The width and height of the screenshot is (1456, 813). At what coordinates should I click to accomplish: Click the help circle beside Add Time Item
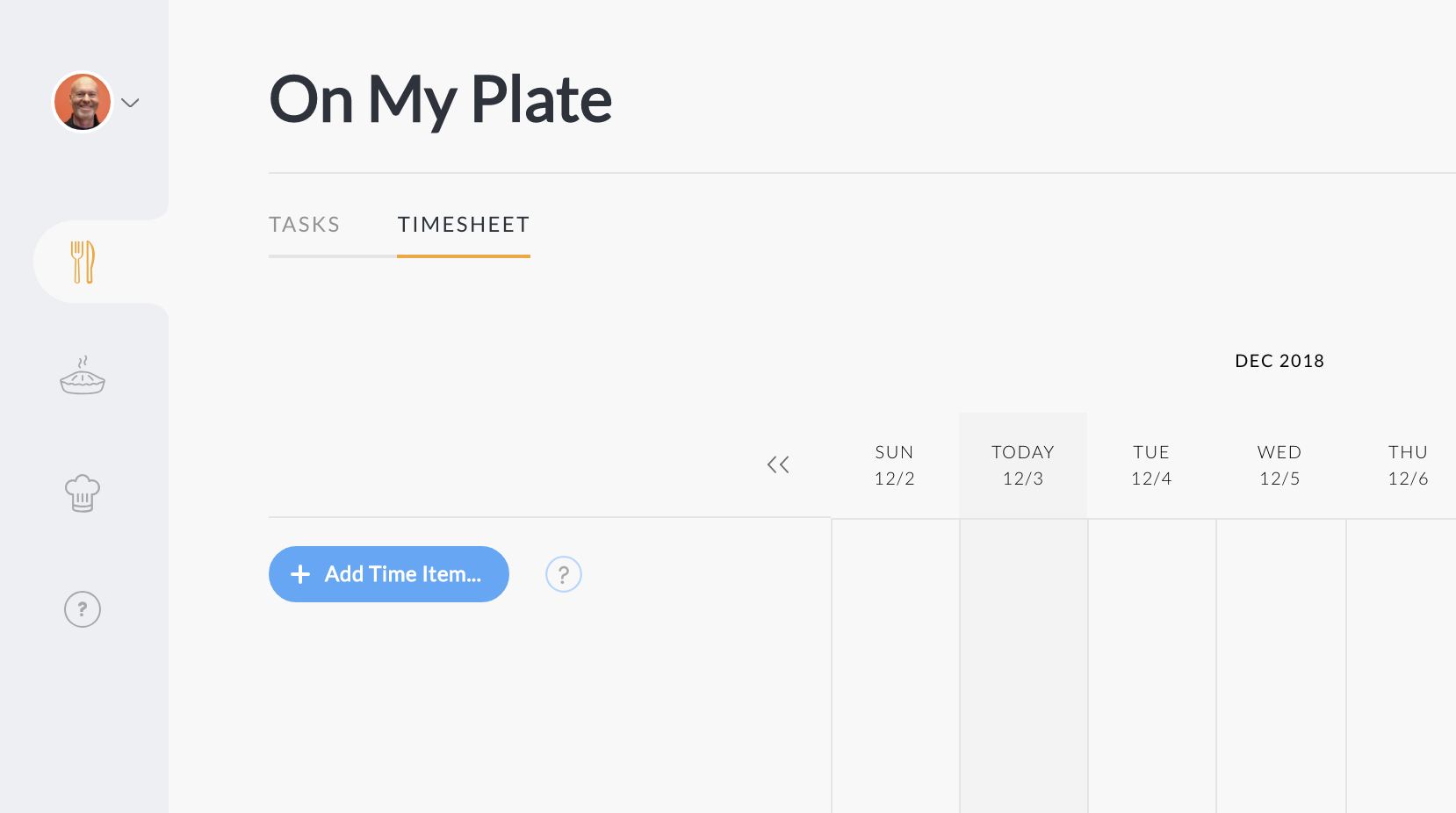(x=563, y=574)
